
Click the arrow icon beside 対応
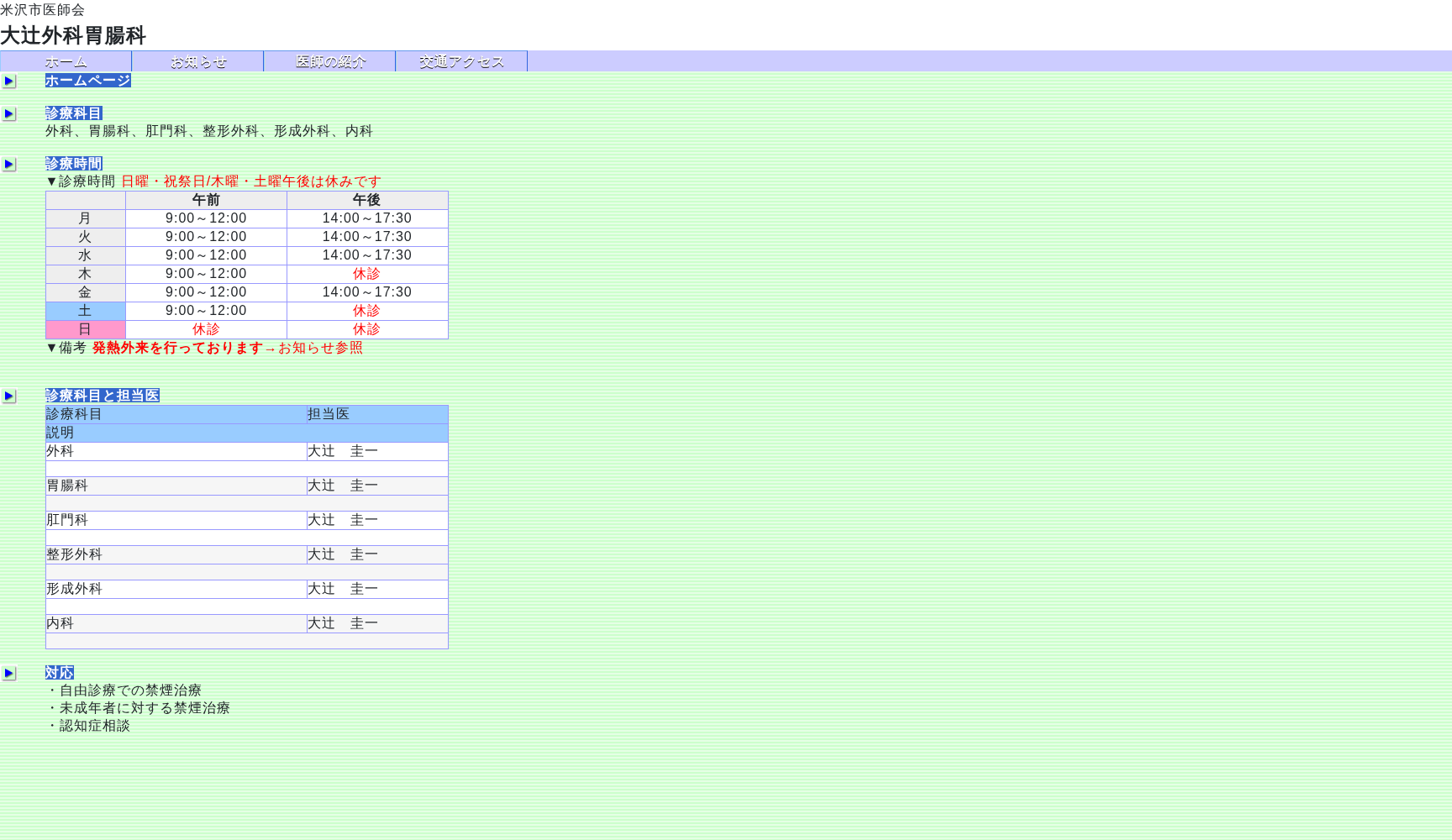coord(9,674)
